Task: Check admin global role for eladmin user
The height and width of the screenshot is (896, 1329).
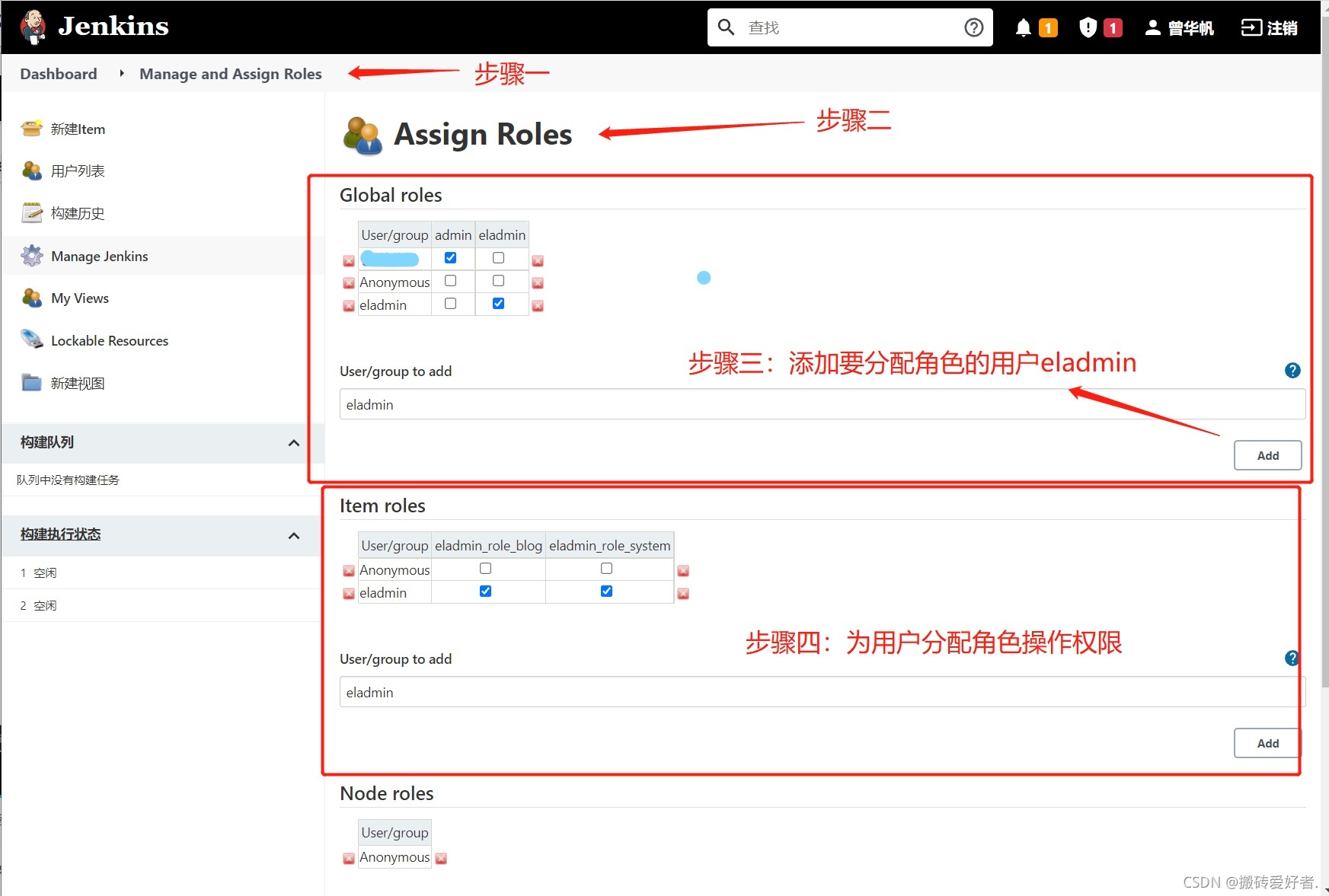Action: click(450, 304)
